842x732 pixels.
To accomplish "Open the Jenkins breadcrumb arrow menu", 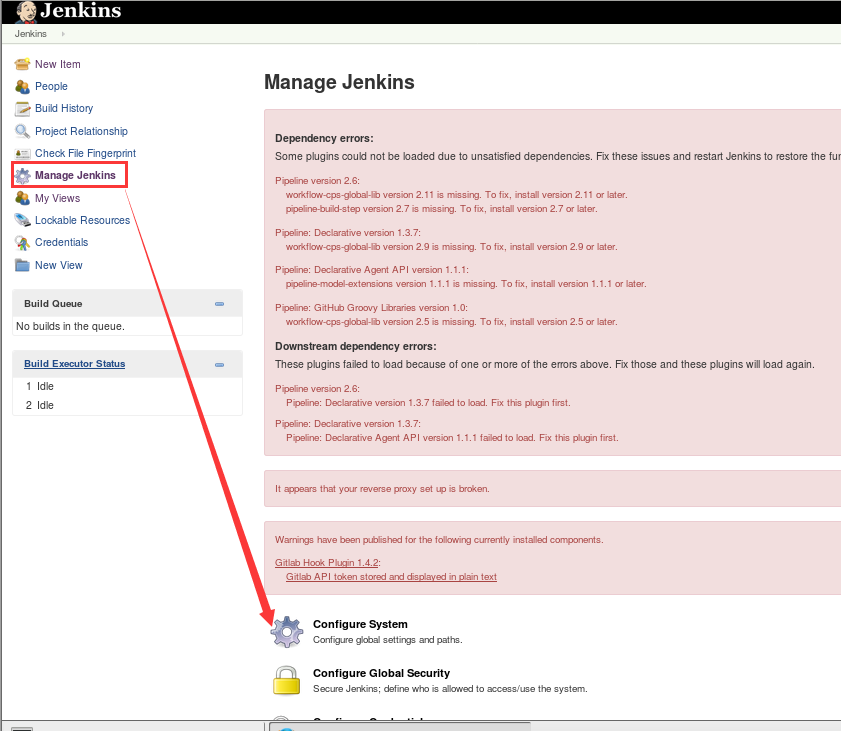I will 63,34.
